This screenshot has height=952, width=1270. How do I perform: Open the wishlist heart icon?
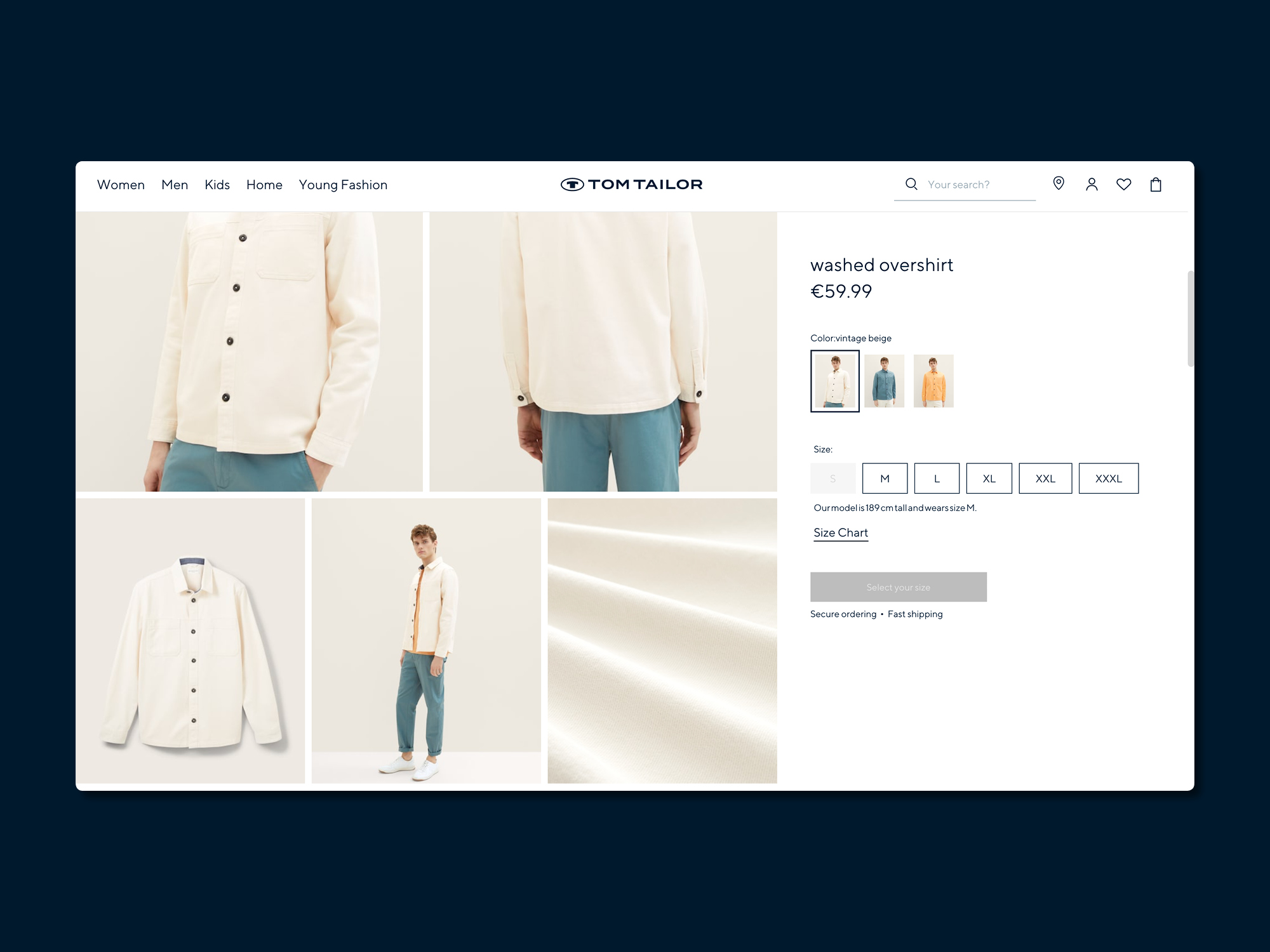tap(1123, 185)
